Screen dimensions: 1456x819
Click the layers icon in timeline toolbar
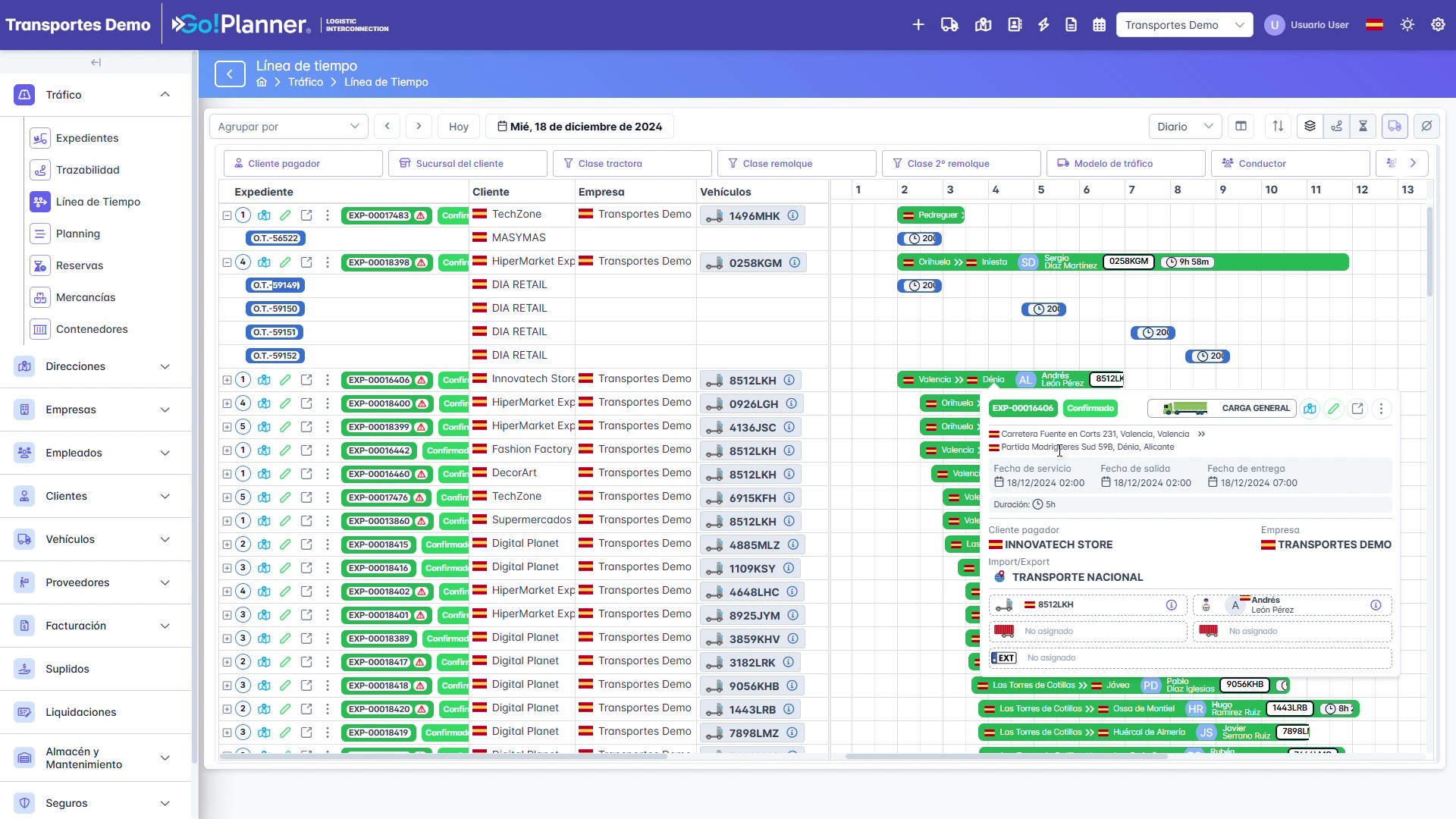point(1310,127)
